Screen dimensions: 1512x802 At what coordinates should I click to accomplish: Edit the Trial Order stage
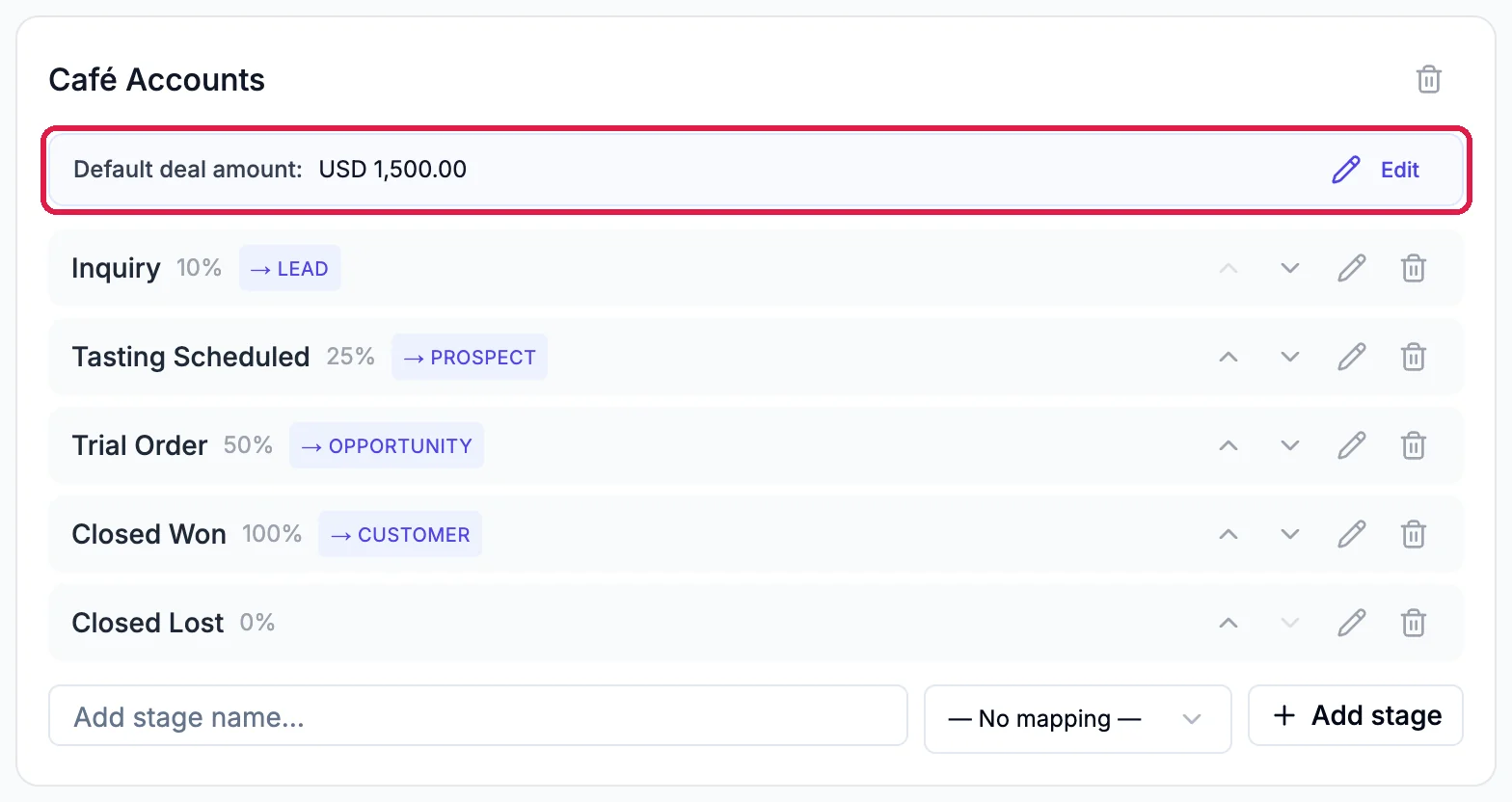click(1352, 445)
